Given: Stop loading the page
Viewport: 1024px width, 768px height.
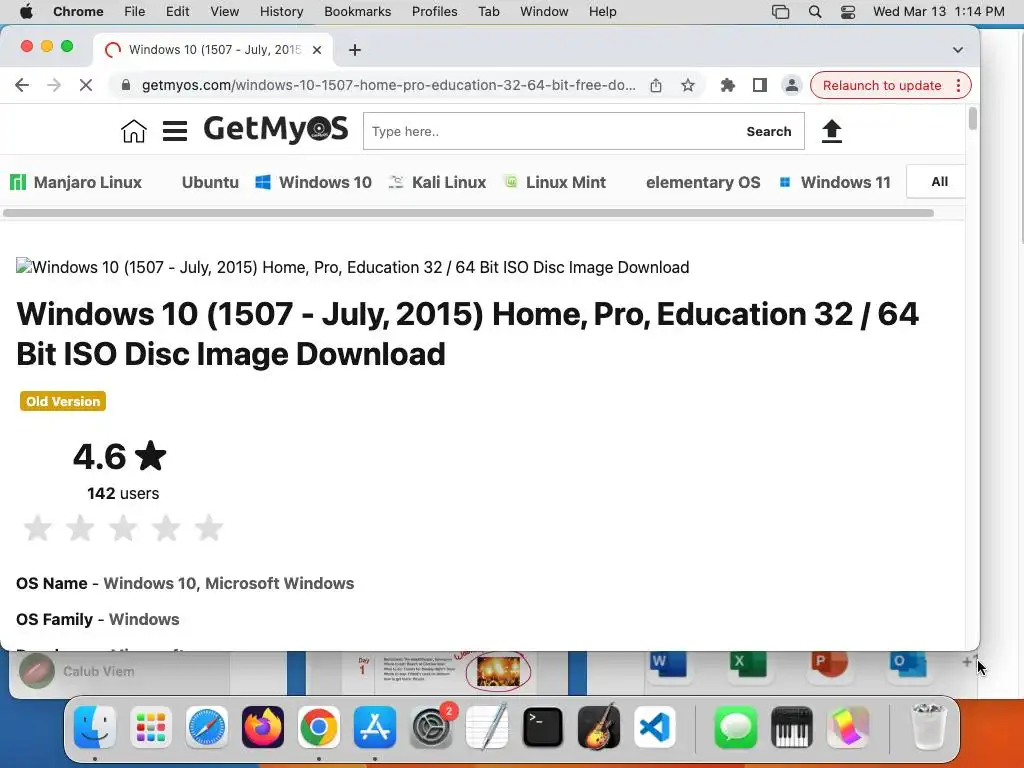Looking at the screenshot, I should pos(86,85).
